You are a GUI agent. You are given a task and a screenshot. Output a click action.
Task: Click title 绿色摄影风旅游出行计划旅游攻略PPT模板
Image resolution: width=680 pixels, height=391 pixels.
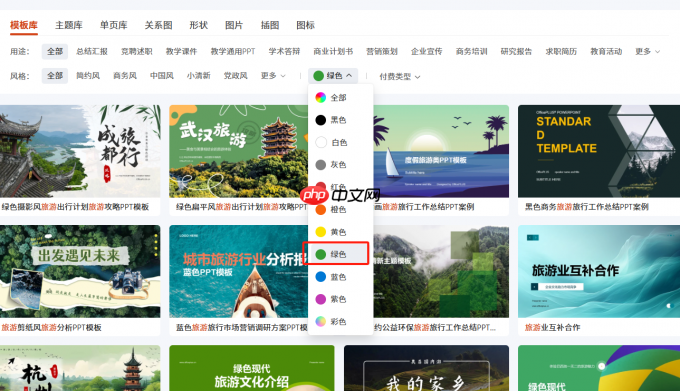[75, 207]
